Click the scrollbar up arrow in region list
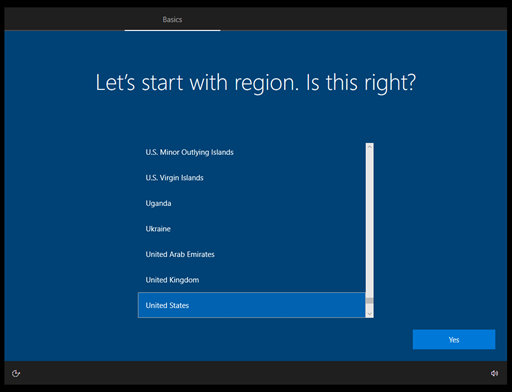Viewport: 512px width, 392px height. click(369, 147)
